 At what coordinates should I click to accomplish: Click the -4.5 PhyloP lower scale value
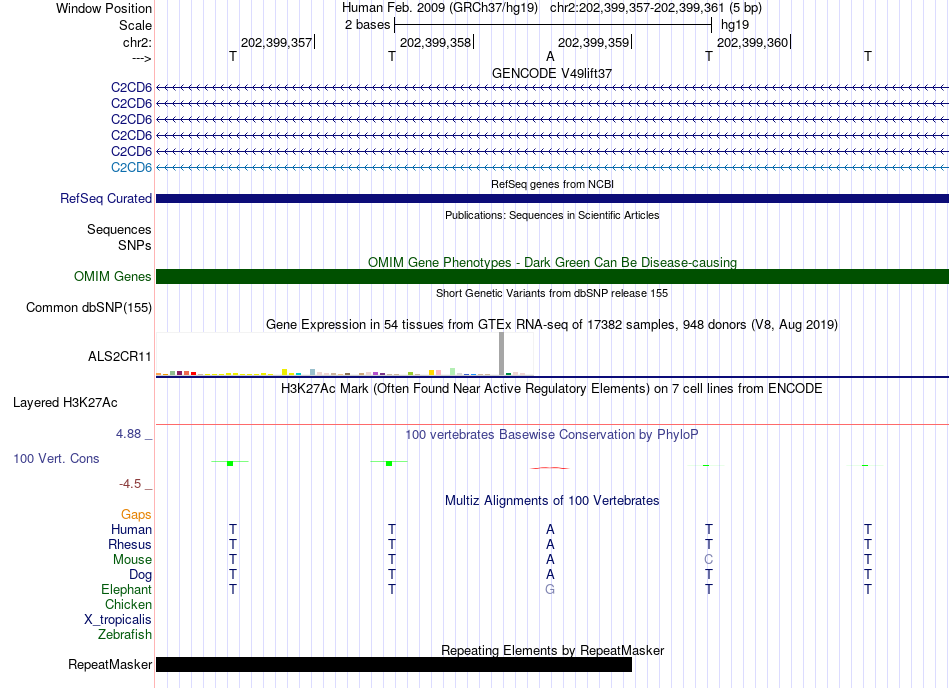click(x=130, y=483)
